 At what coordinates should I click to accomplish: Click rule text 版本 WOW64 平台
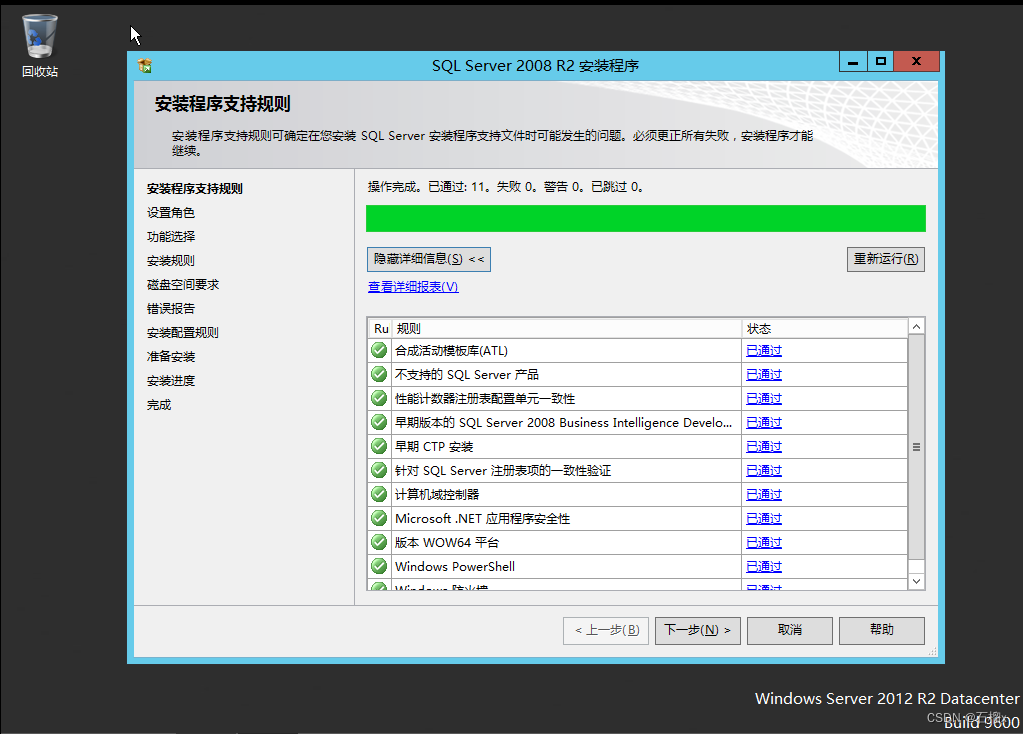(447, 542)
